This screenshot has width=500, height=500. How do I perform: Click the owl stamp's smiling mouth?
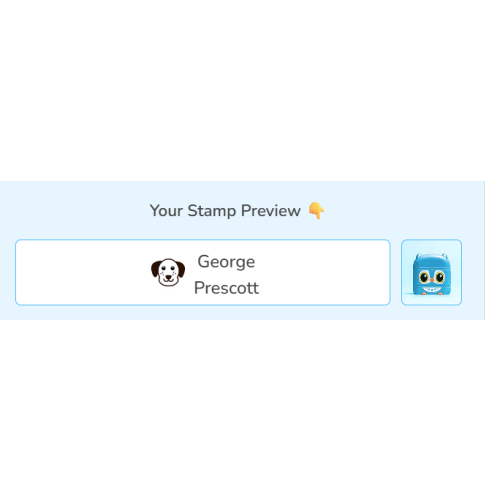pyautogui.click(x=432, y=289)
